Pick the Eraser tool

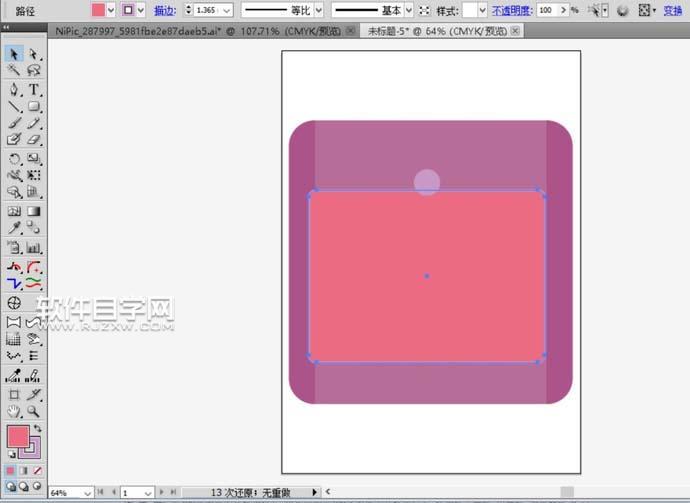coord(34,140)
